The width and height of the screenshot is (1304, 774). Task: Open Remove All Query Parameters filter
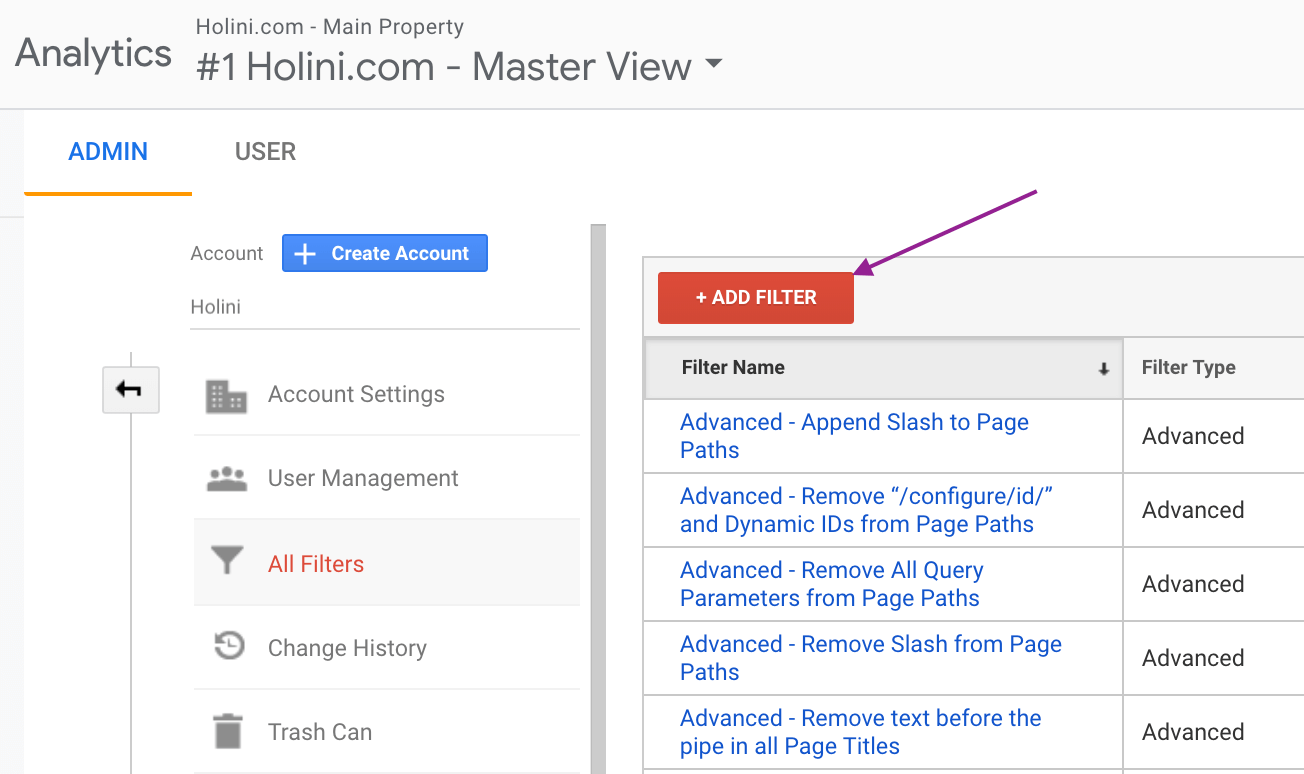tap(832, 584)
